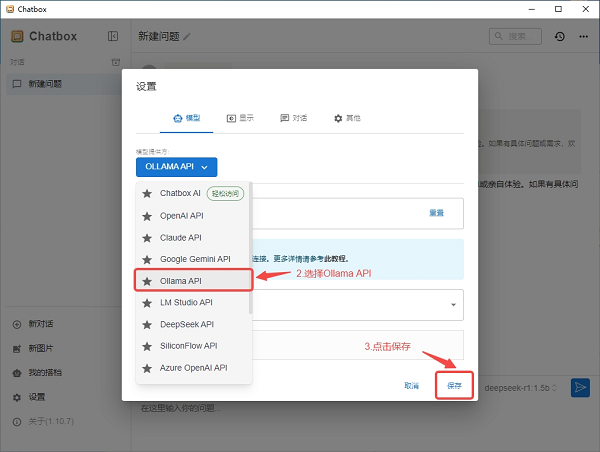
Task: Select Azure OpenAI API provider
Action: (x=193, y=368)
